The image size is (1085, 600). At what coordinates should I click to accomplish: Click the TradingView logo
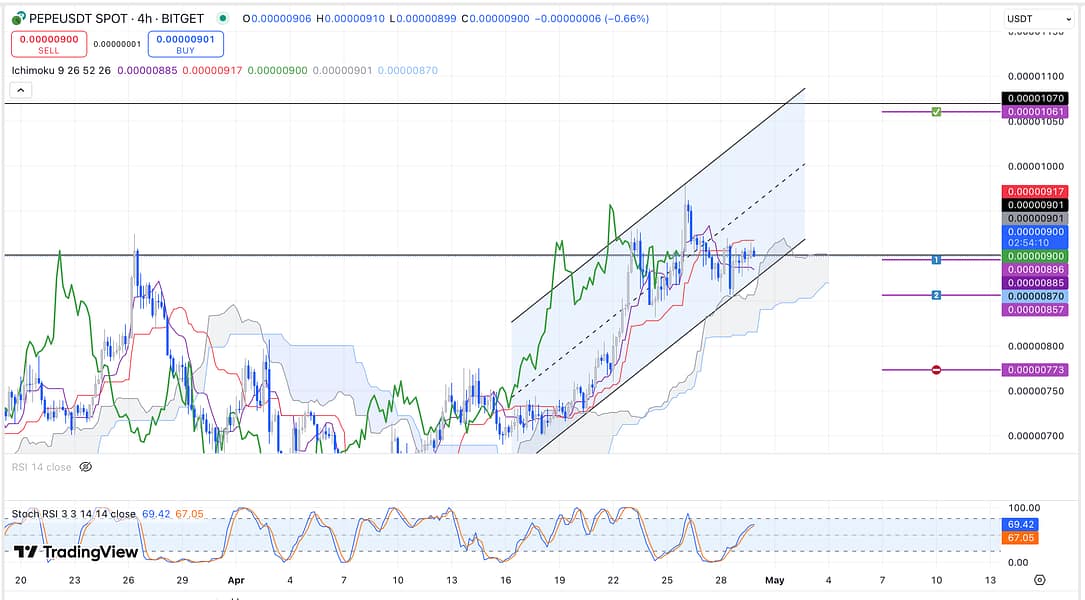click(x=76, y=552)
